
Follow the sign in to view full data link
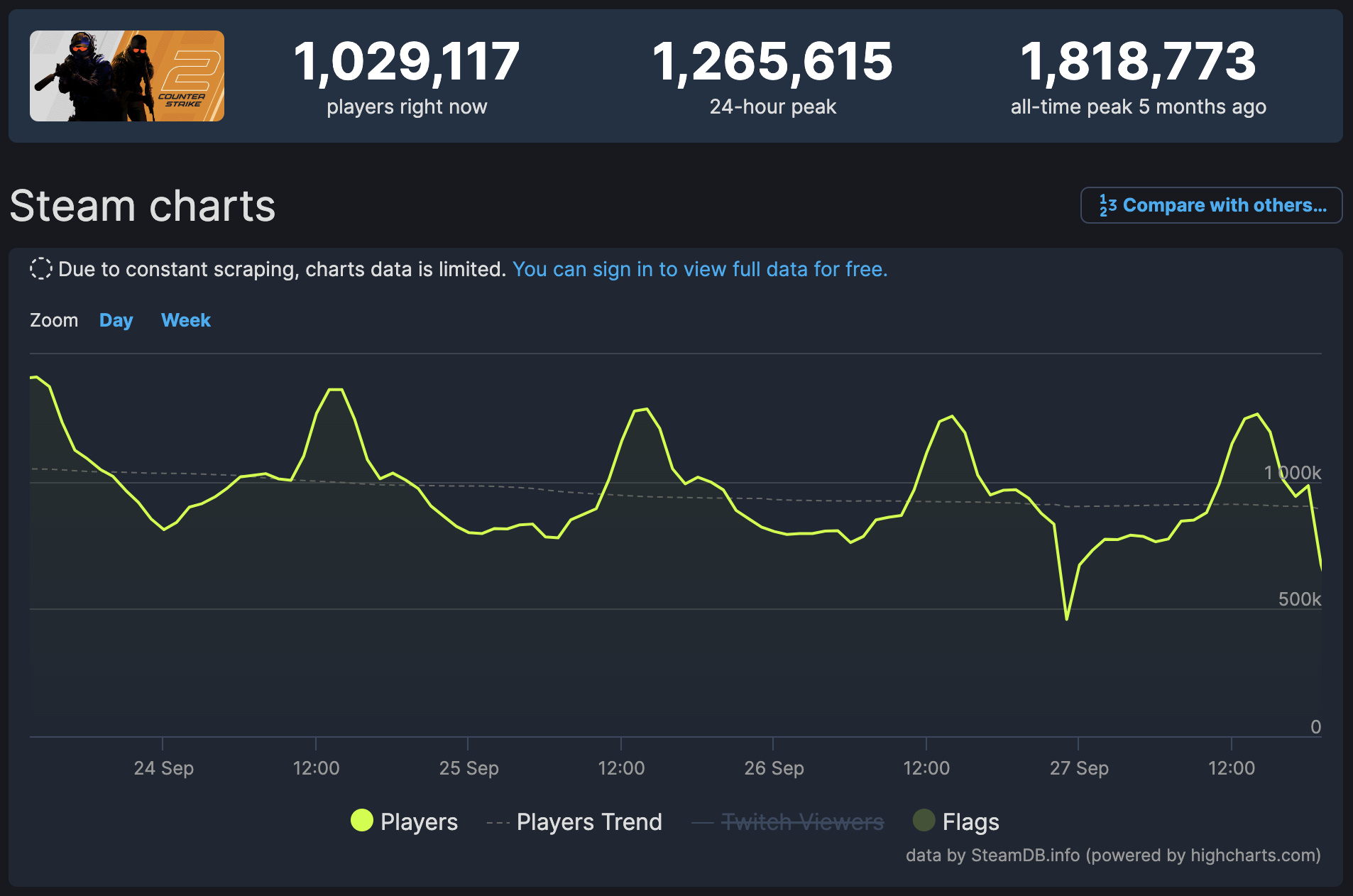700,269
